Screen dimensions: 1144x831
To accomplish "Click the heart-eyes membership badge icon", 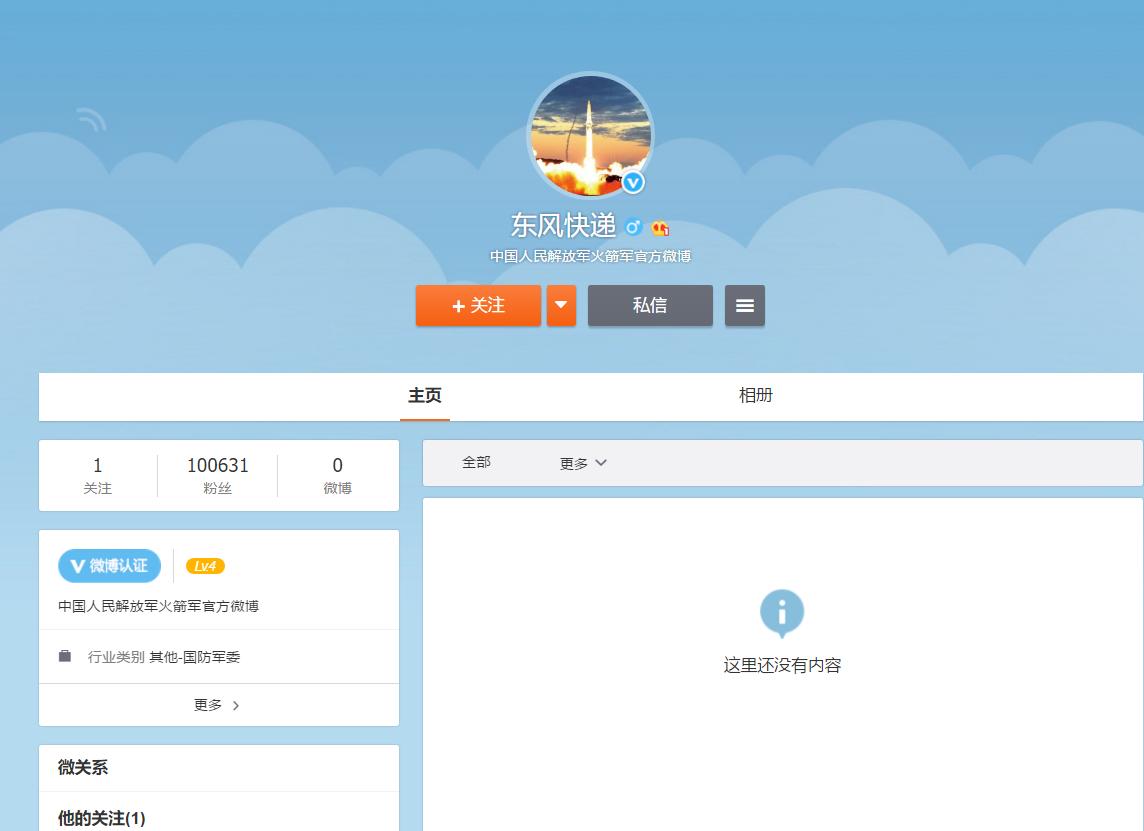I will tap(660, 228).
